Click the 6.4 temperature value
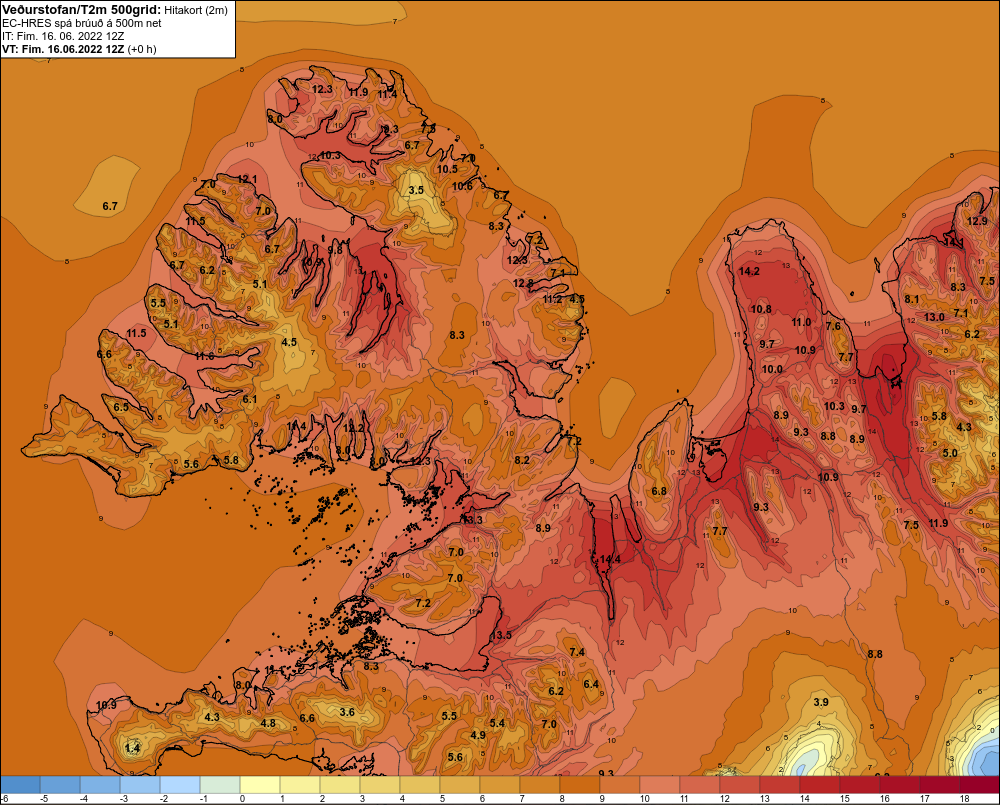 [591, 684]
